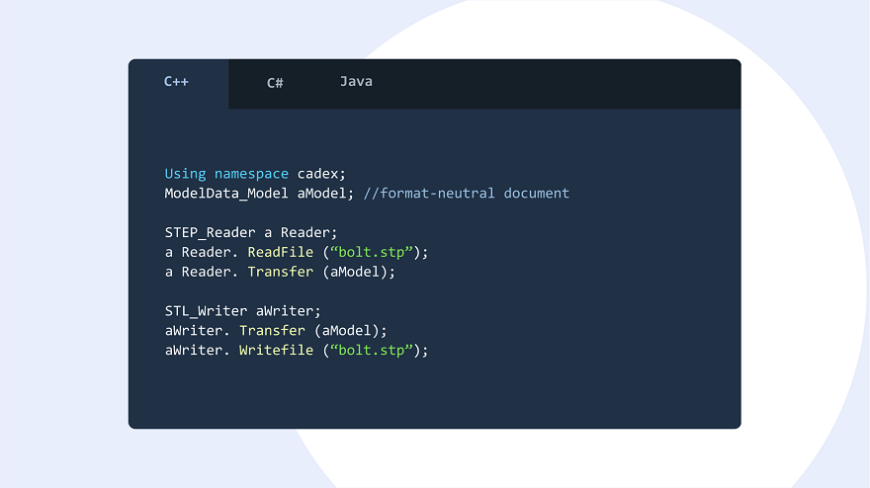This screenshot has width=870, height=488.
Task: Click the 'STEP_Reader a Reader;' line
Action: pyautogui.click(x=251, y=232)
